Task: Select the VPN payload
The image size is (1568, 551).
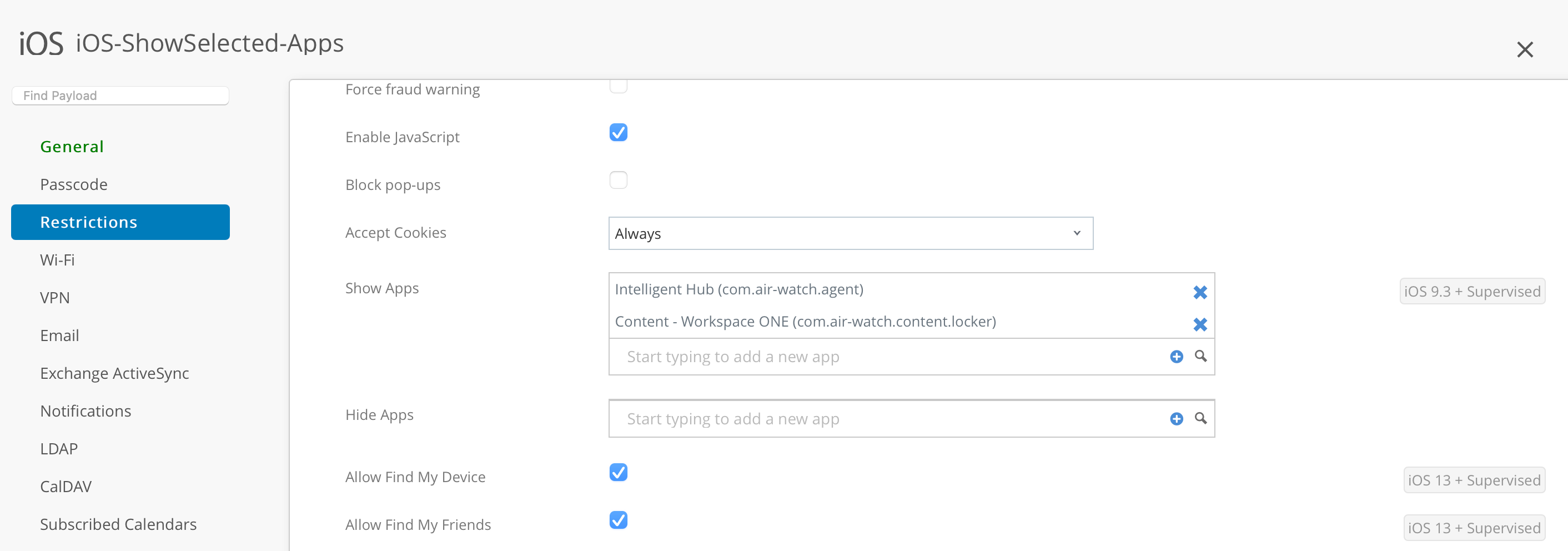Action: point(55,298)
